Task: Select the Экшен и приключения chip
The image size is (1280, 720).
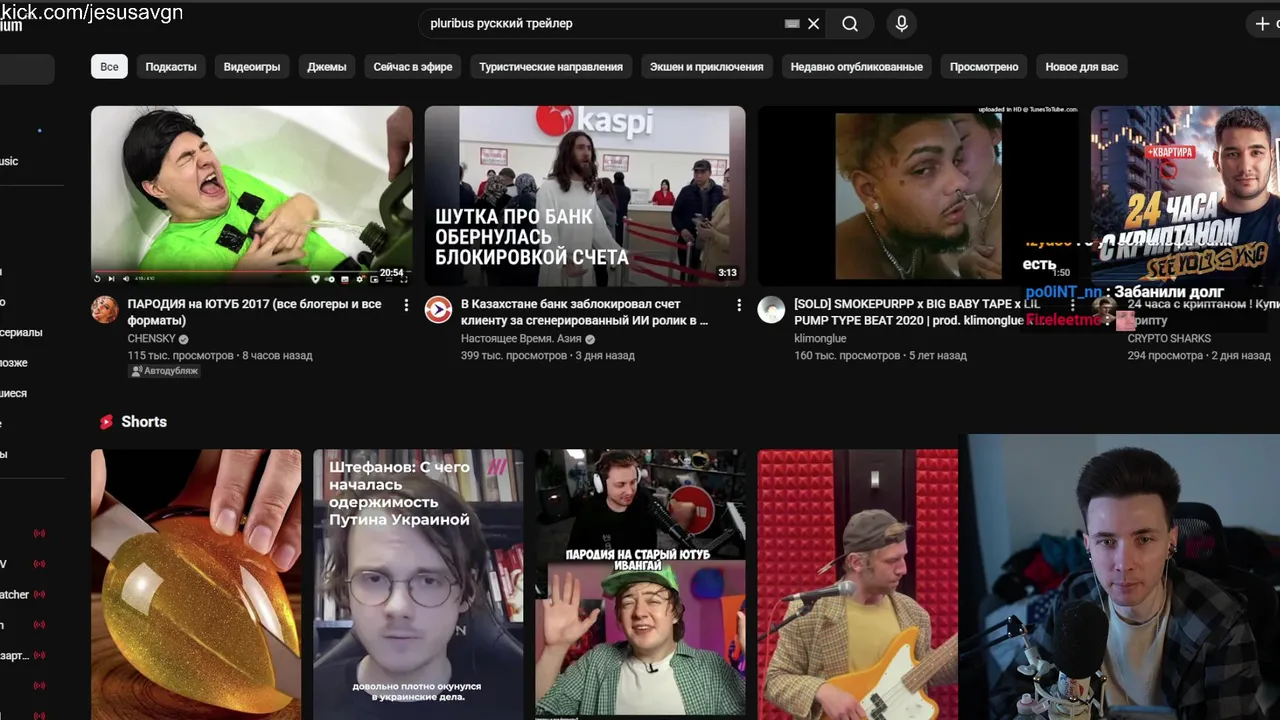Action: 706,67
